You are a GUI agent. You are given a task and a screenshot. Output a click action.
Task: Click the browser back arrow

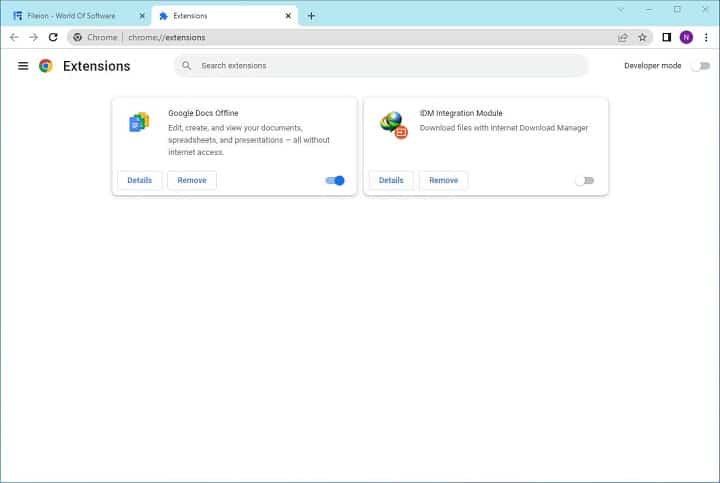[14, 37]
